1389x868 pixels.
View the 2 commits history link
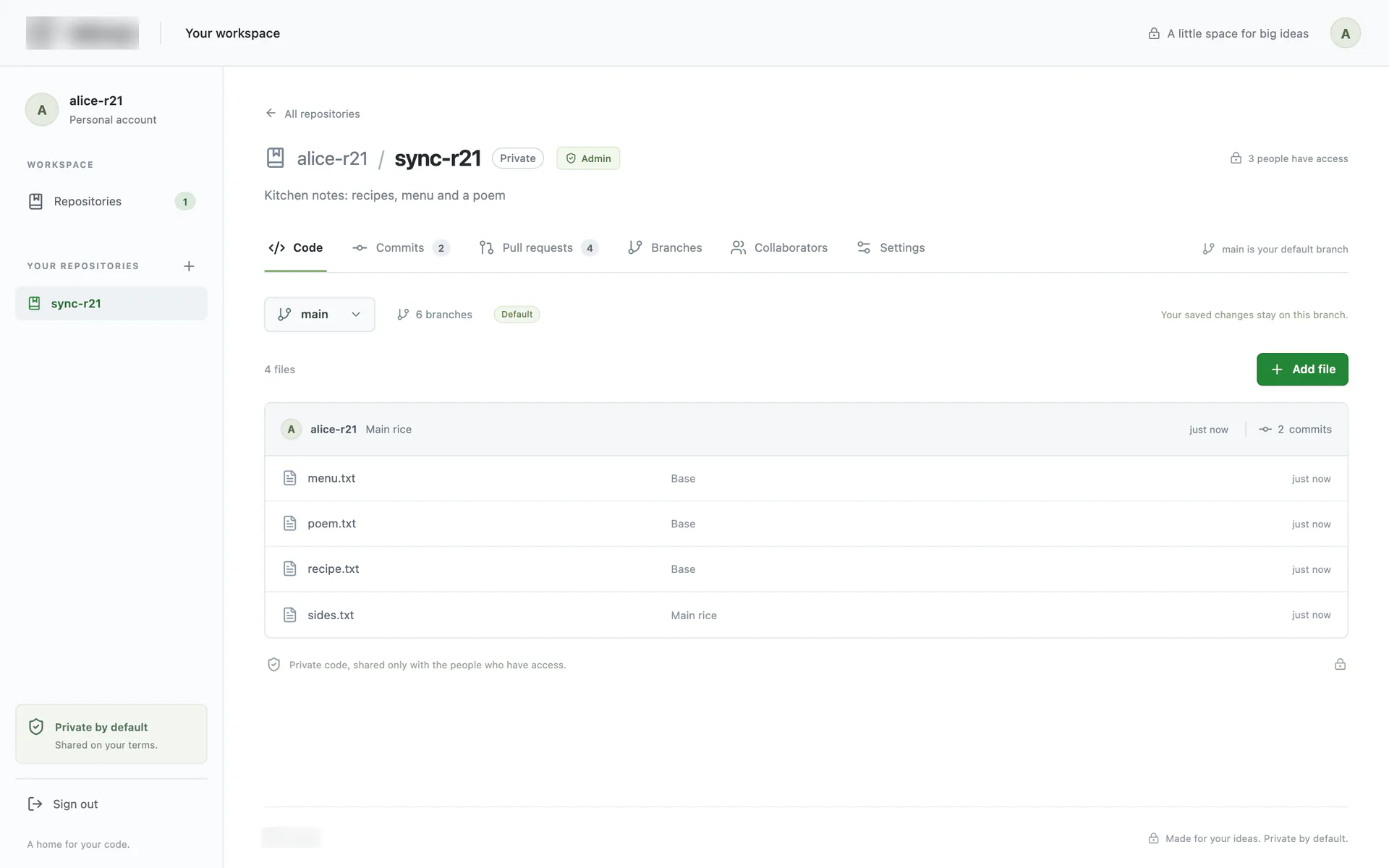click(x=1295, y=430)
